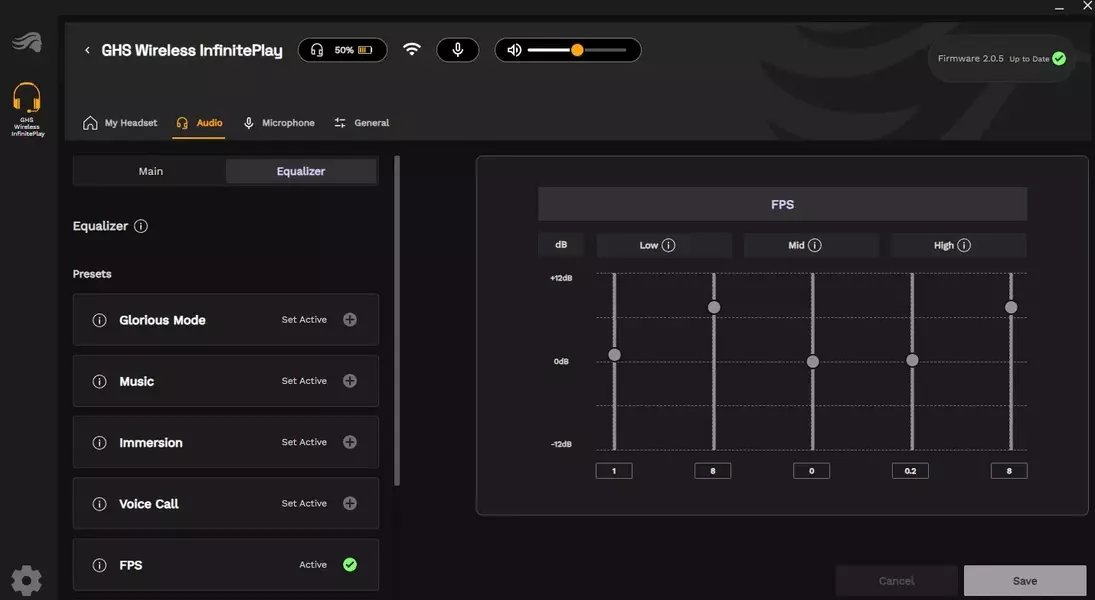Click the Cancel button
The width and height of the screenshot is (1095, 600).
[x=896, y=580]
